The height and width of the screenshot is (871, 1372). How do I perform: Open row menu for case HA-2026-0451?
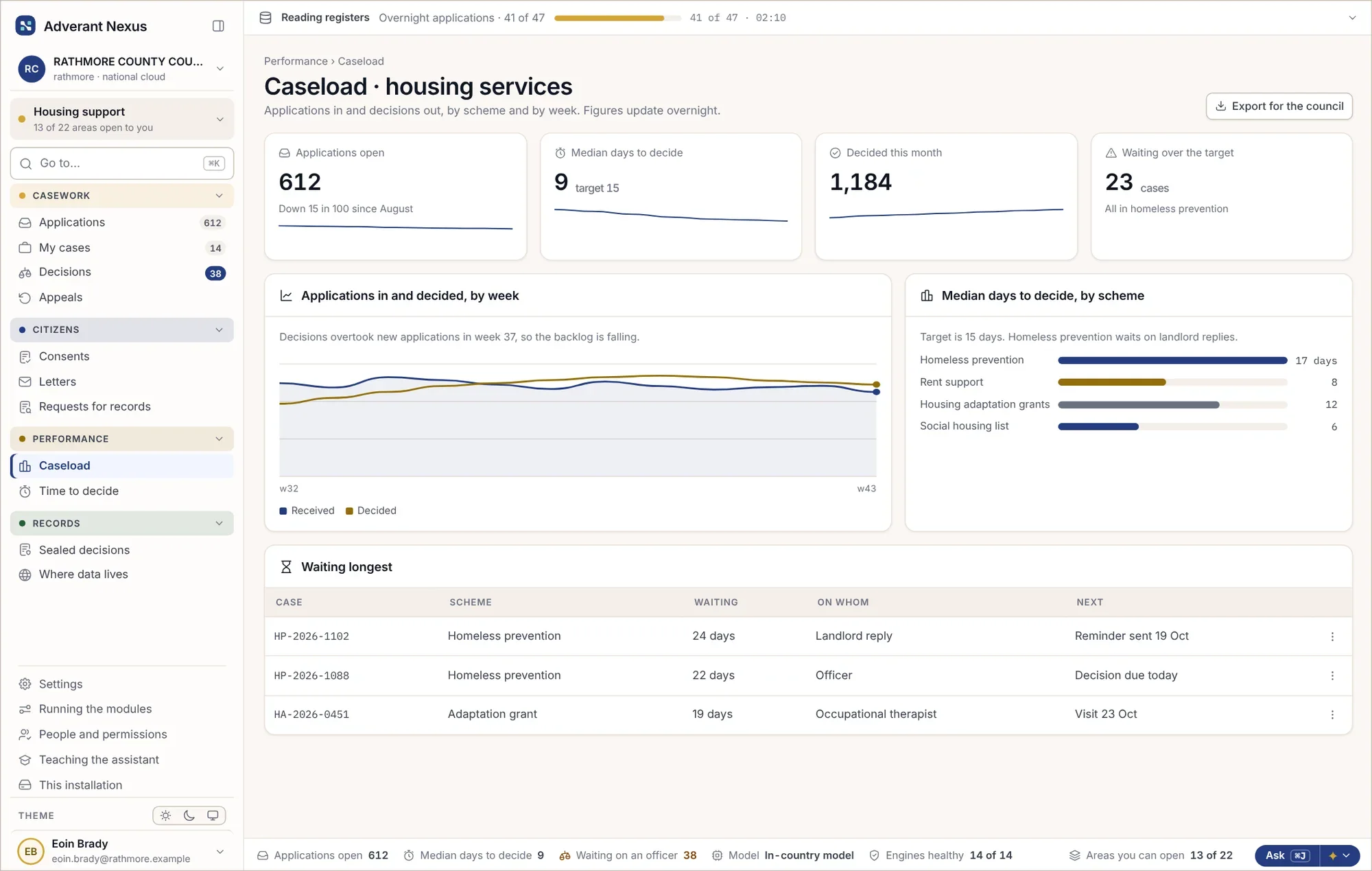tap(1332, 715)
